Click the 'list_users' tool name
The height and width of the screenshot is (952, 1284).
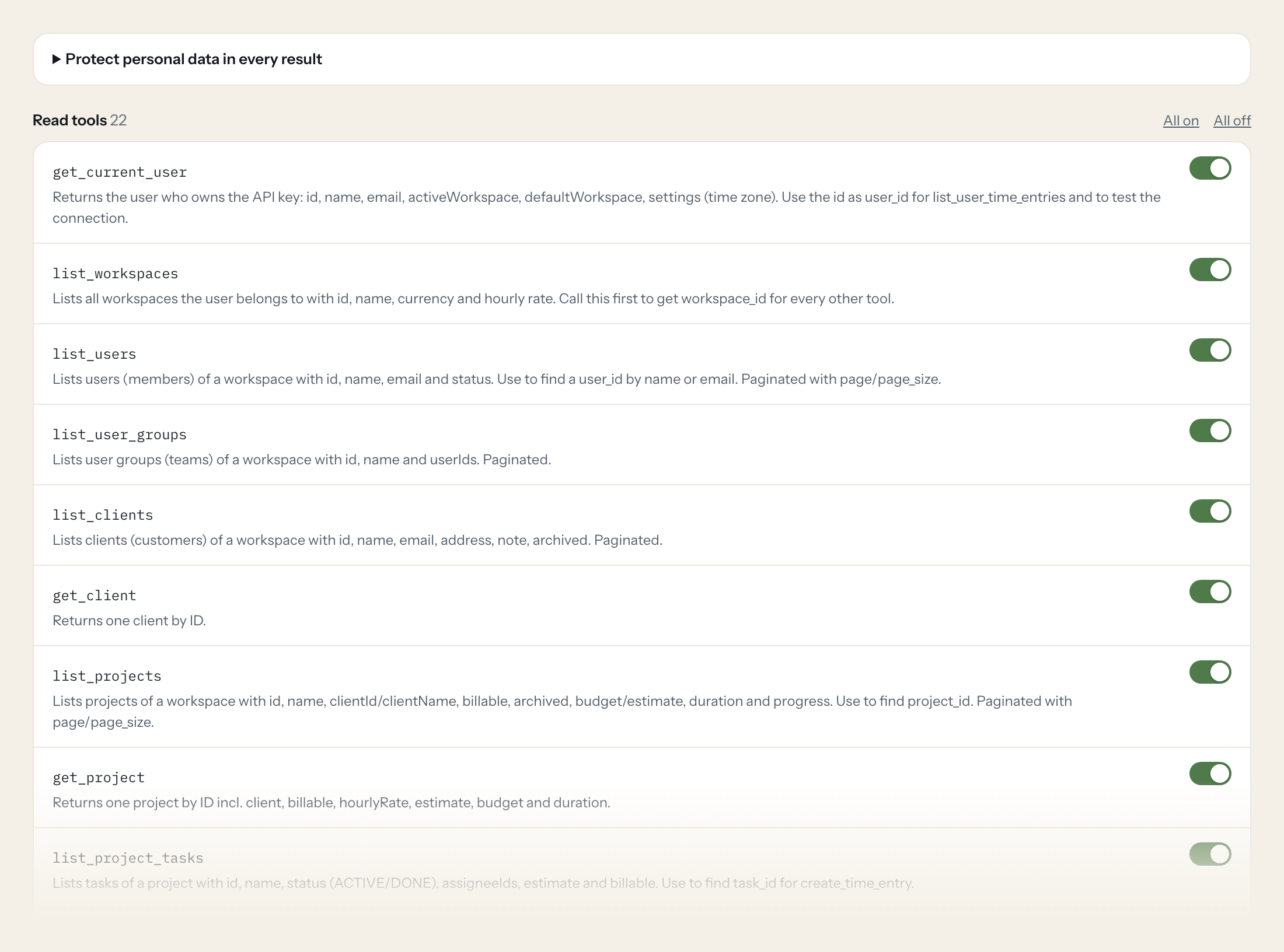click(x=94, y=354)
